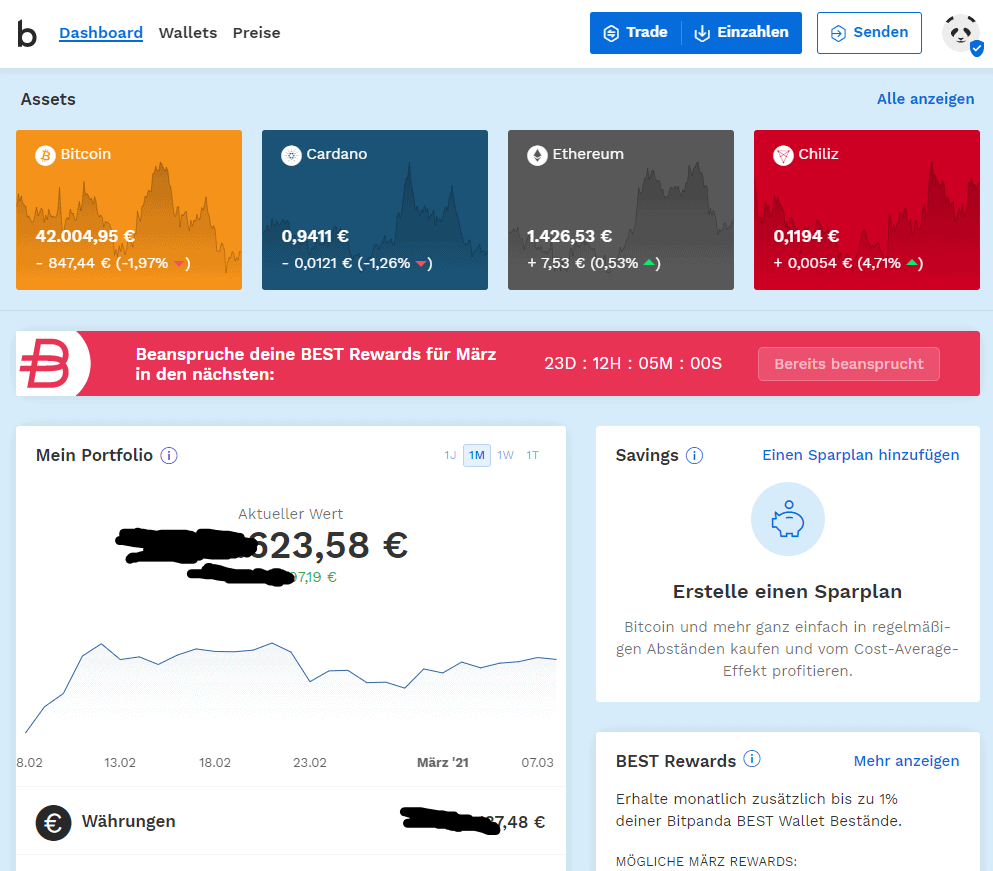The width and height of the screenshot is (993, 871).
Task: Click the Cardano price 0,9411 €
Action: 315,236
